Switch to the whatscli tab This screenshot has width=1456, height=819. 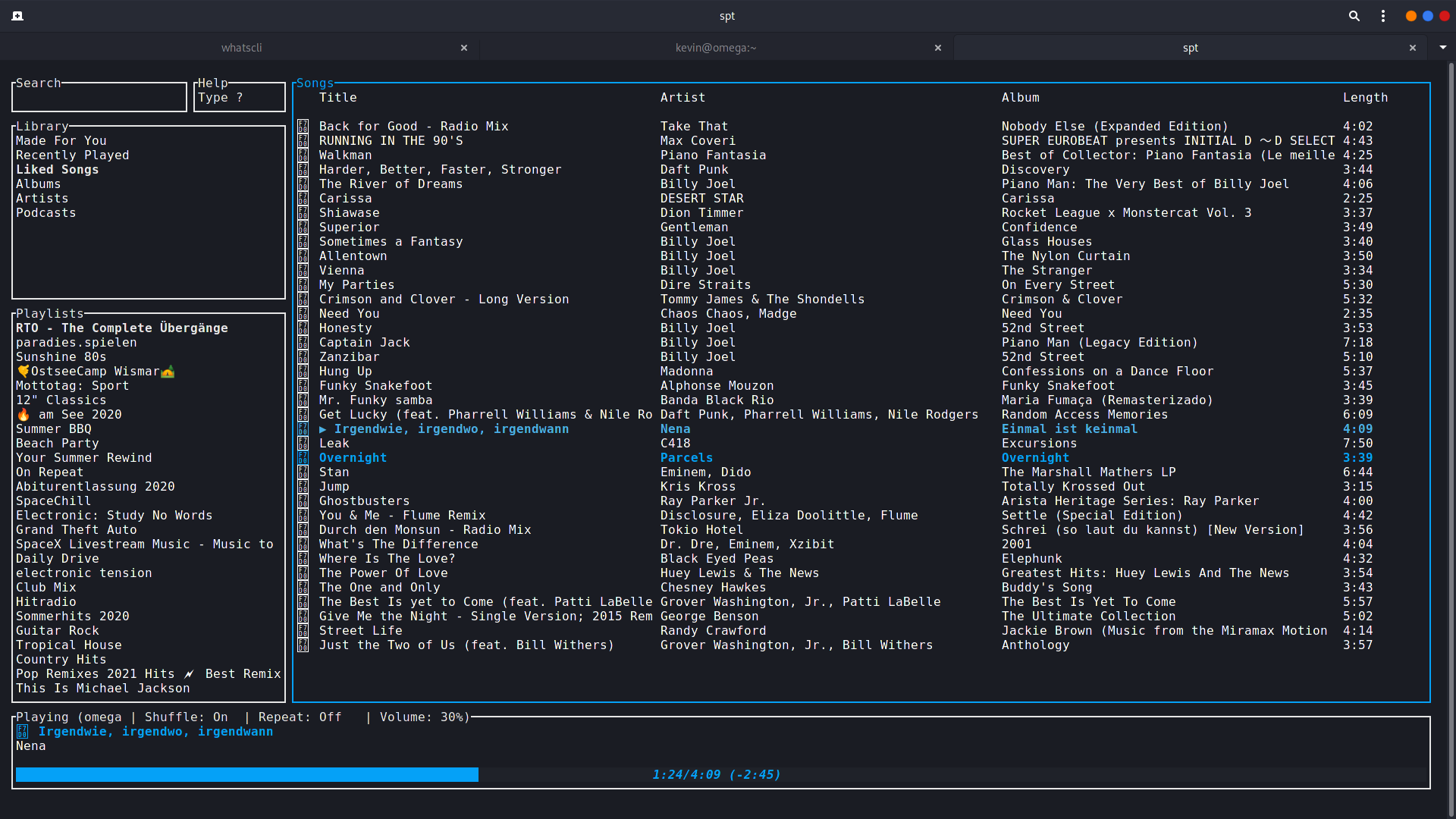(x=241, y=48)
